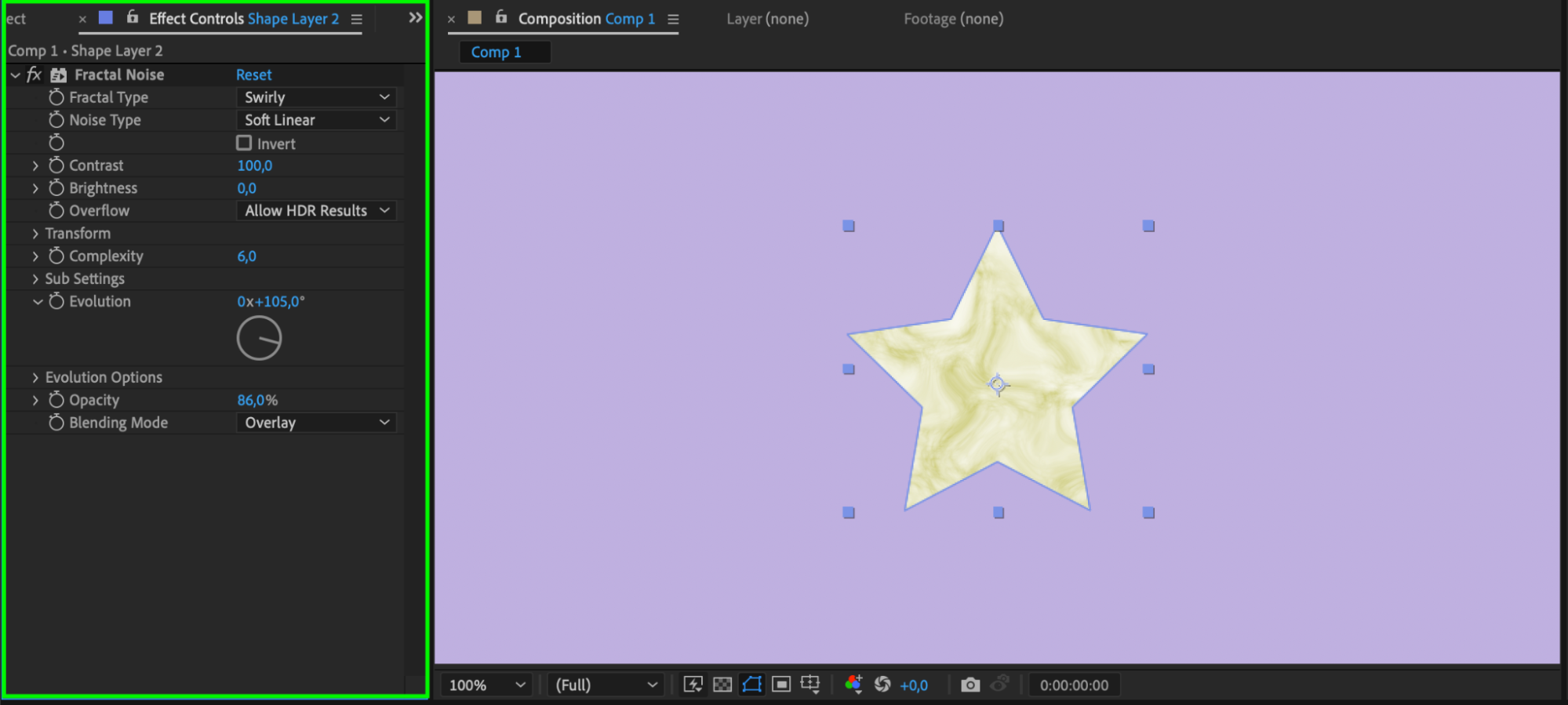Image resolution: width=1568 pixels, height=705 pixels.
Task: Expand the Sub Settings group
Action: click(35, 278)
